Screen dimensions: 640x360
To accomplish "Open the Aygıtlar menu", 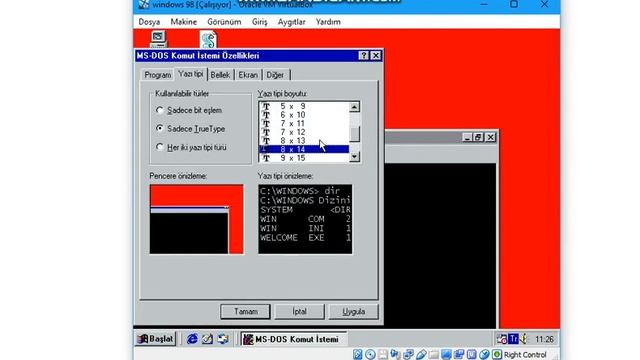I will (291, 22).
